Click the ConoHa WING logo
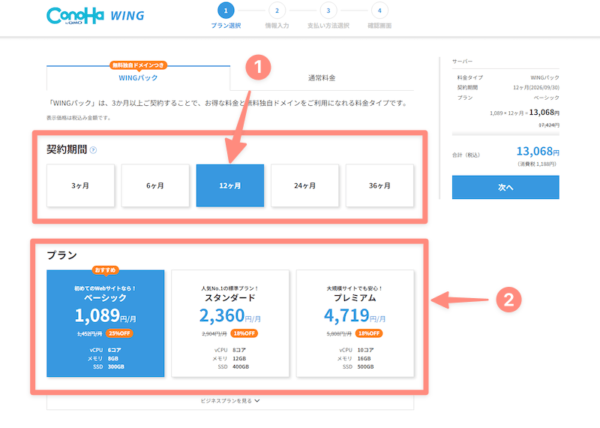 88,17
